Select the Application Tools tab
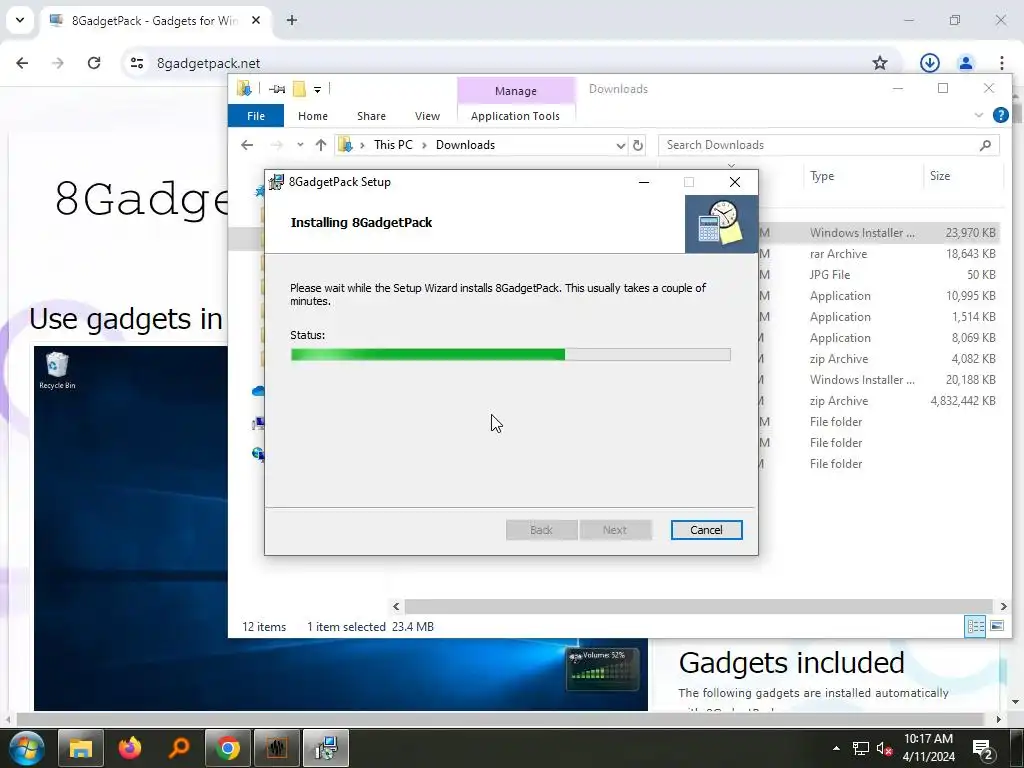This screenshot has width=1024, height=768. click(x=515, y=116)
